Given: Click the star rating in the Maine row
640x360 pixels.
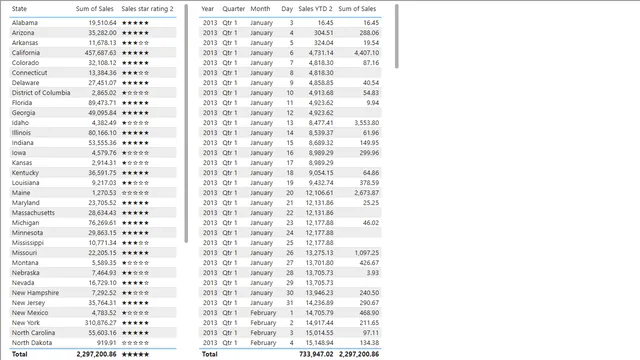Looking at the screenshot, I should click(136, 193).
